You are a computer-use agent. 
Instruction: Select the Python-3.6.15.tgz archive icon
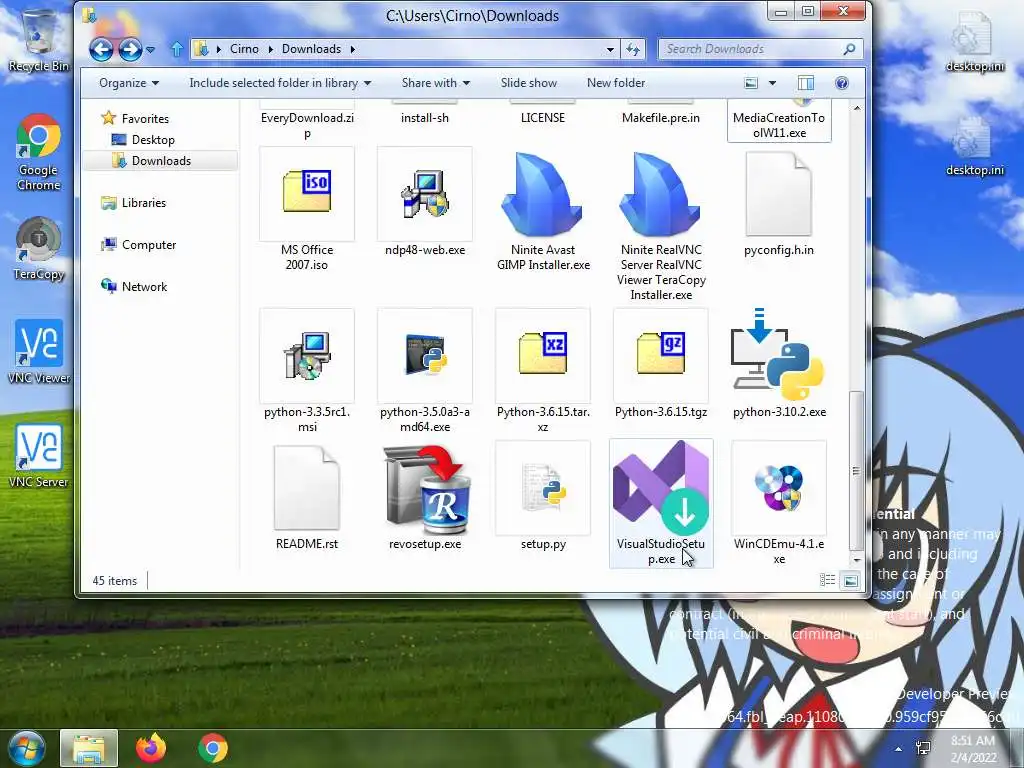[660, 356]
